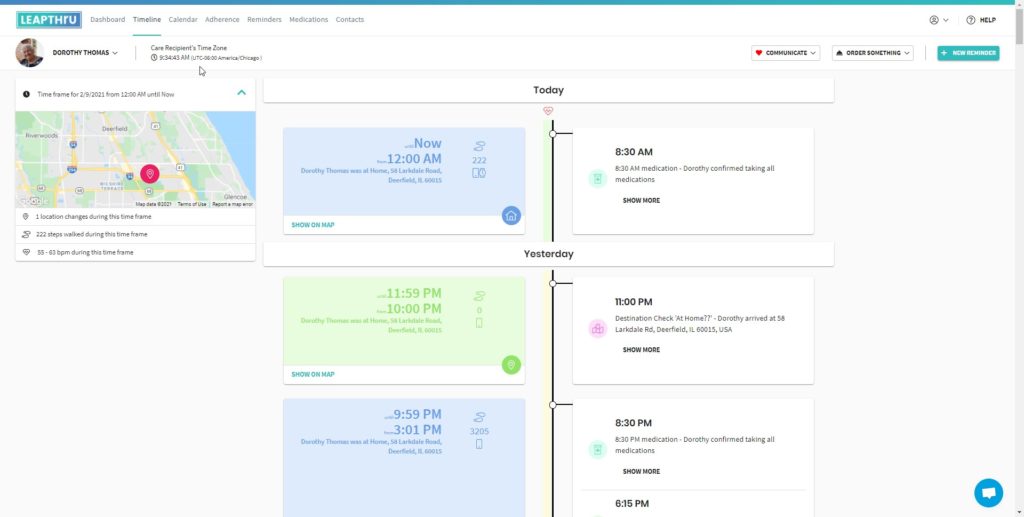Expand the Communicate dropdown
The width and height of the screenshot is (1024, 517).
click(785, 53)
